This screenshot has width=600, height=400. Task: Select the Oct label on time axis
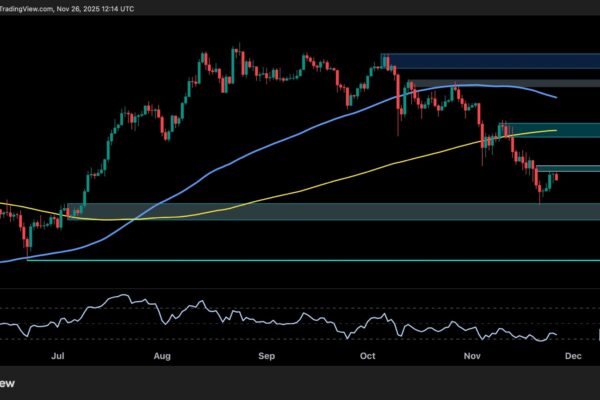(x=367, y=354)
